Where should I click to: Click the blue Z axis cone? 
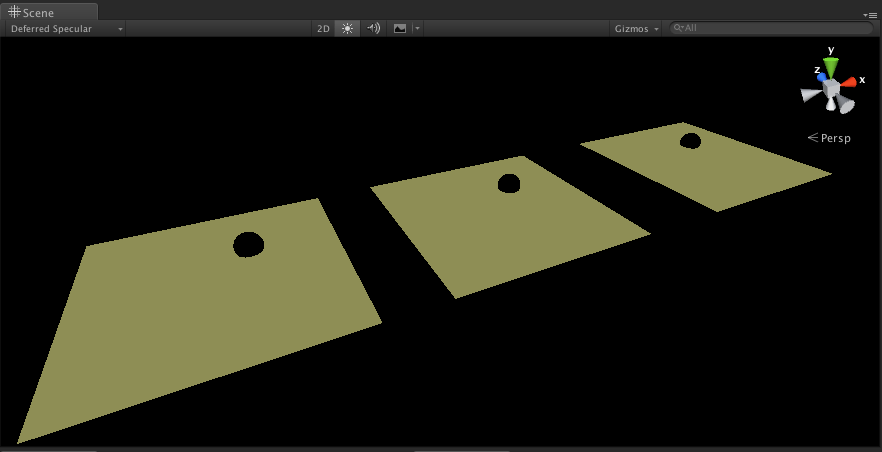pyautogui.click(x=822, y=76)
